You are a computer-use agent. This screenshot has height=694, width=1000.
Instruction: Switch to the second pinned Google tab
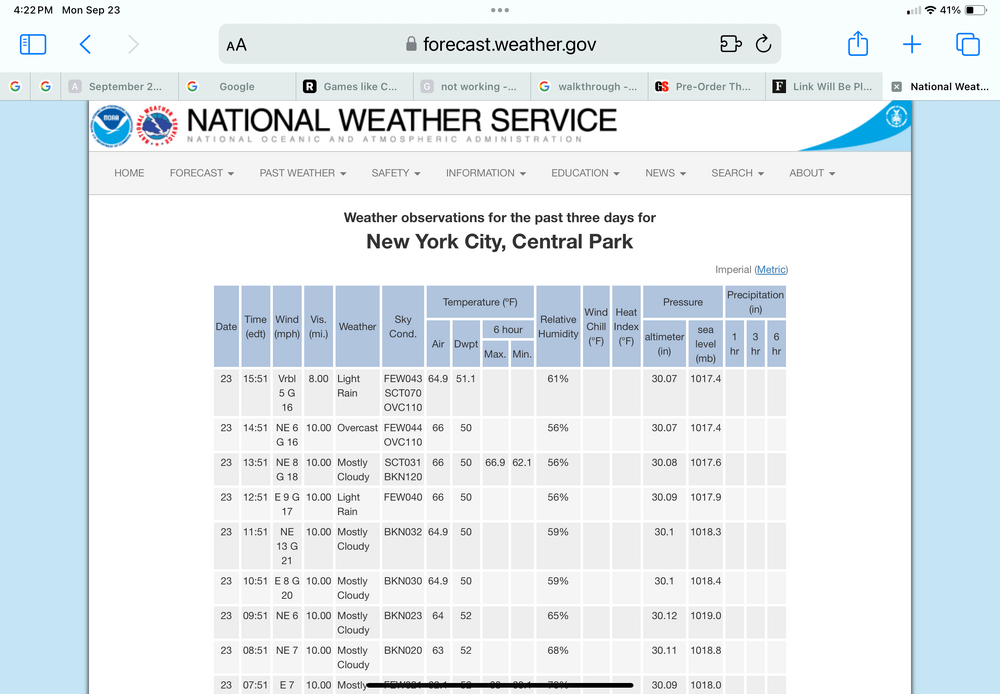click(x=45, y=86)
